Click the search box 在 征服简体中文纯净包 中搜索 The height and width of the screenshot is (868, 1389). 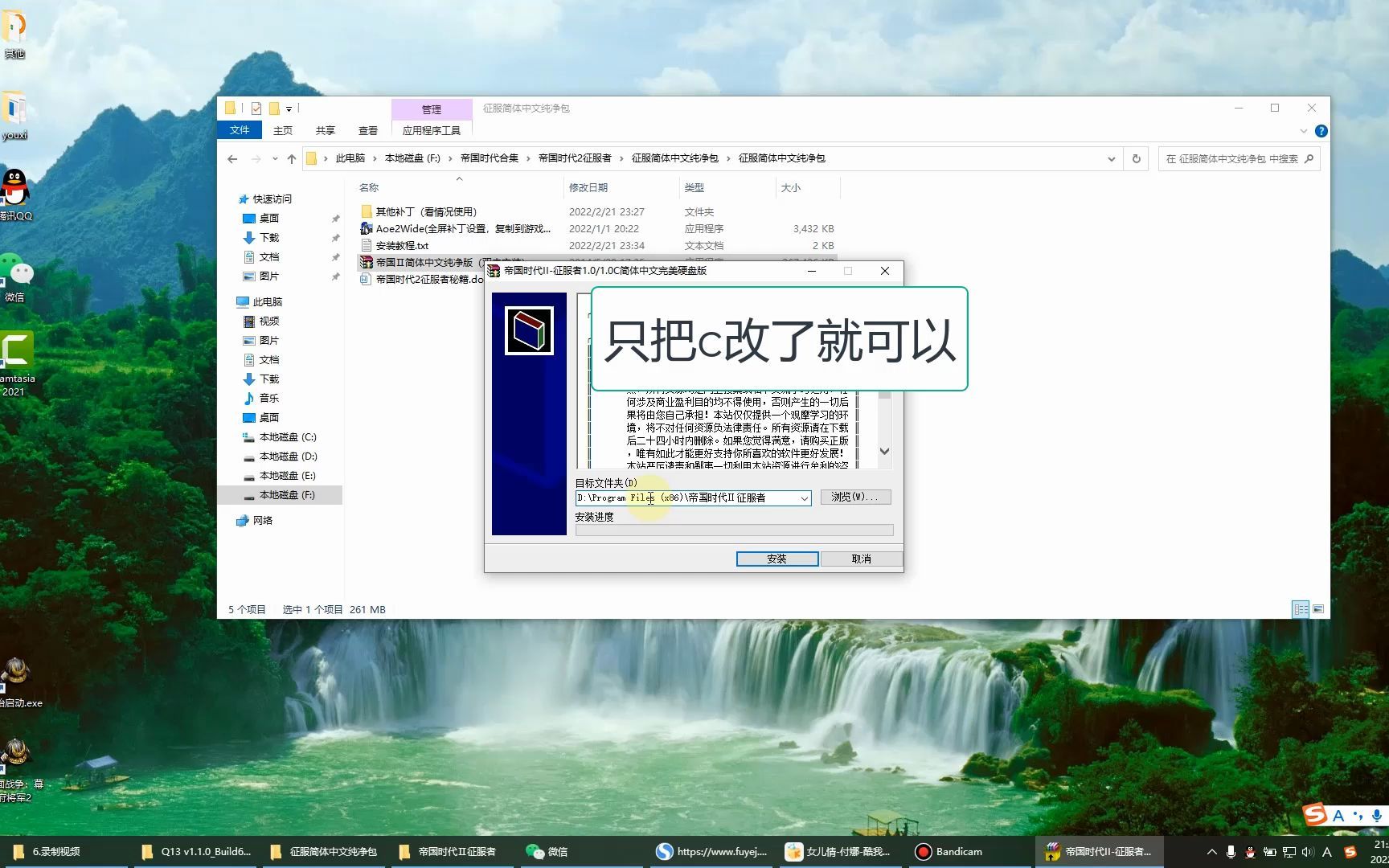pyautogui.click(x=1238, y=159)
